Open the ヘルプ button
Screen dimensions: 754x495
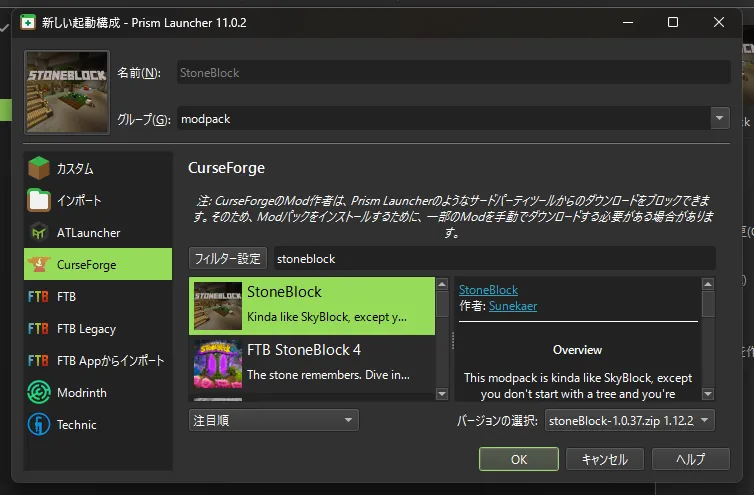pos(691,459)
